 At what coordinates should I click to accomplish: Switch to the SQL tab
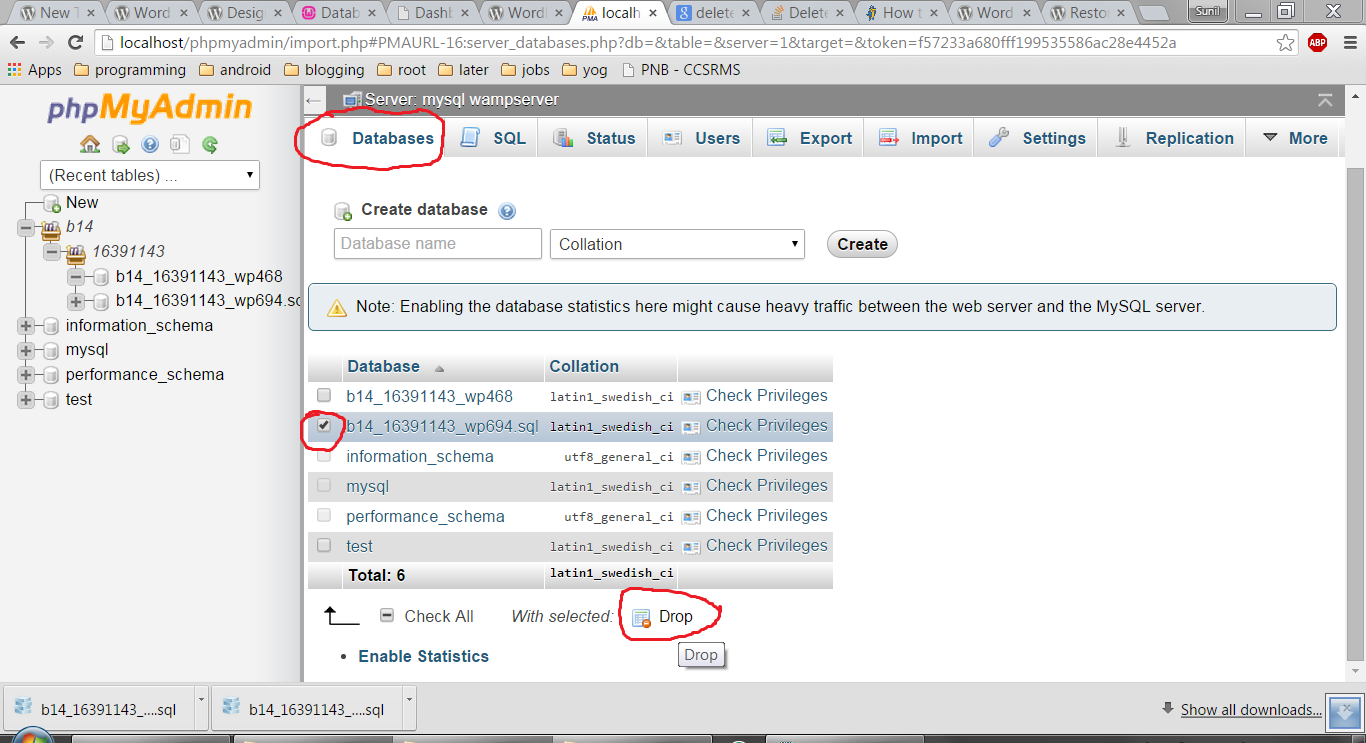tap(494, 138)
